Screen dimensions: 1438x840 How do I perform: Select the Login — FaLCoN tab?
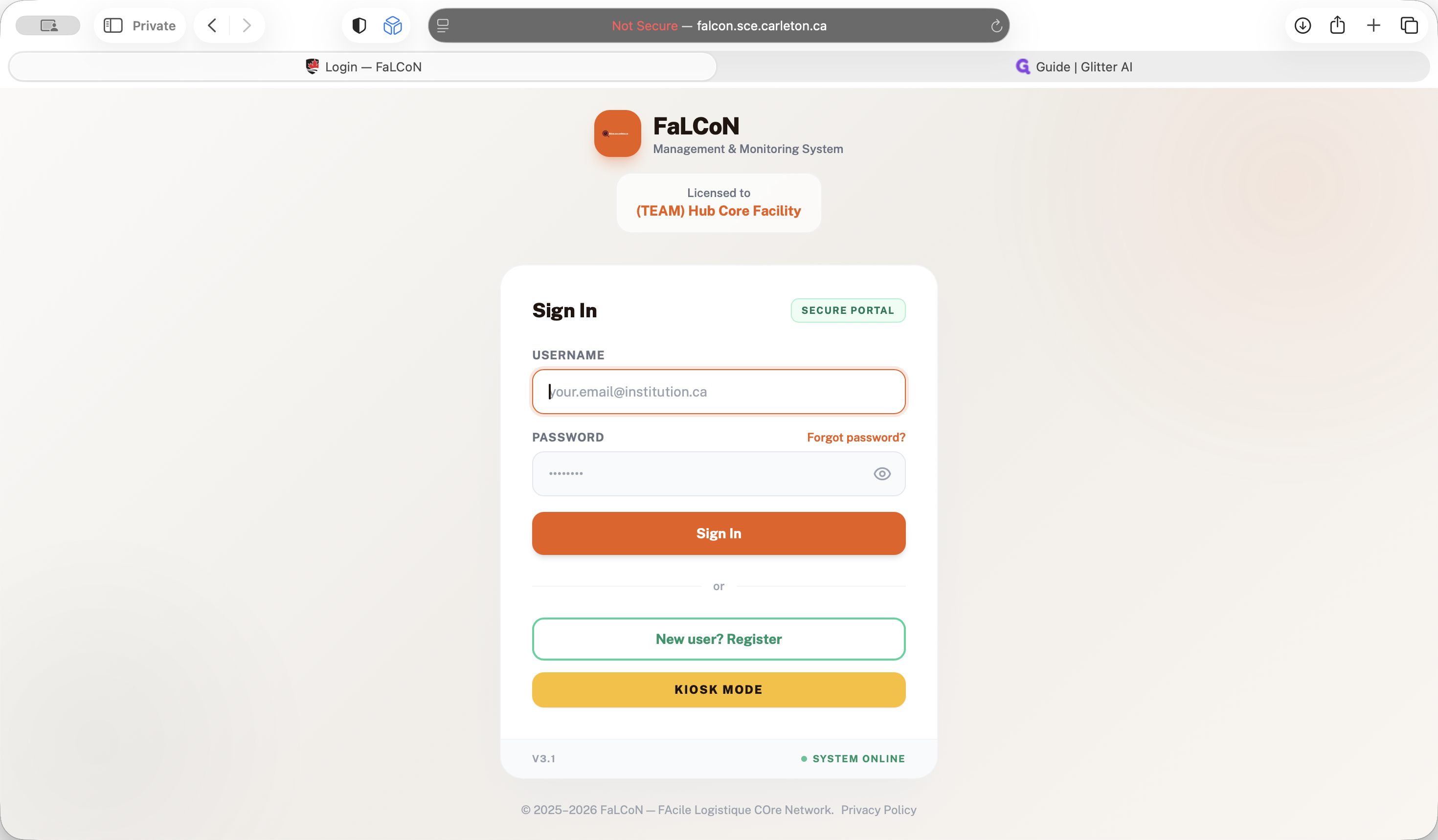point(363,66)
